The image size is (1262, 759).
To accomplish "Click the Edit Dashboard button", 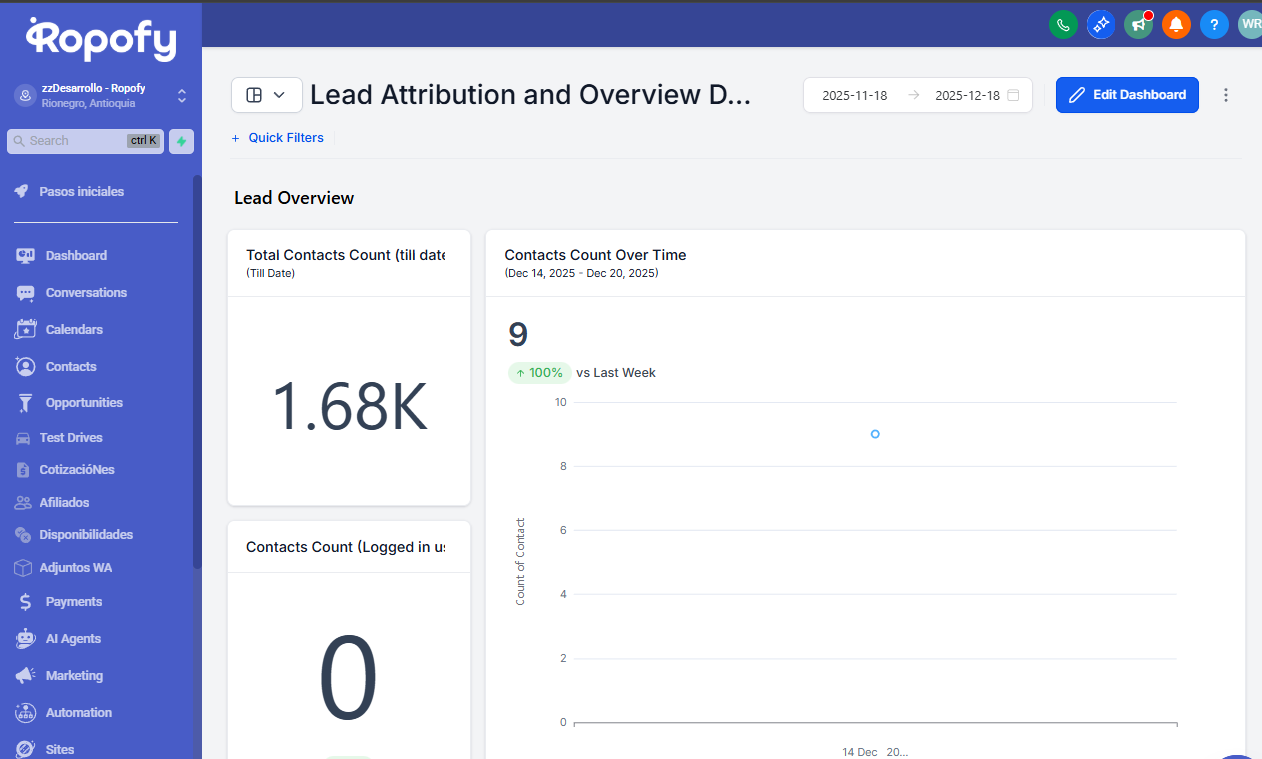I will [x=1127, y=95].
